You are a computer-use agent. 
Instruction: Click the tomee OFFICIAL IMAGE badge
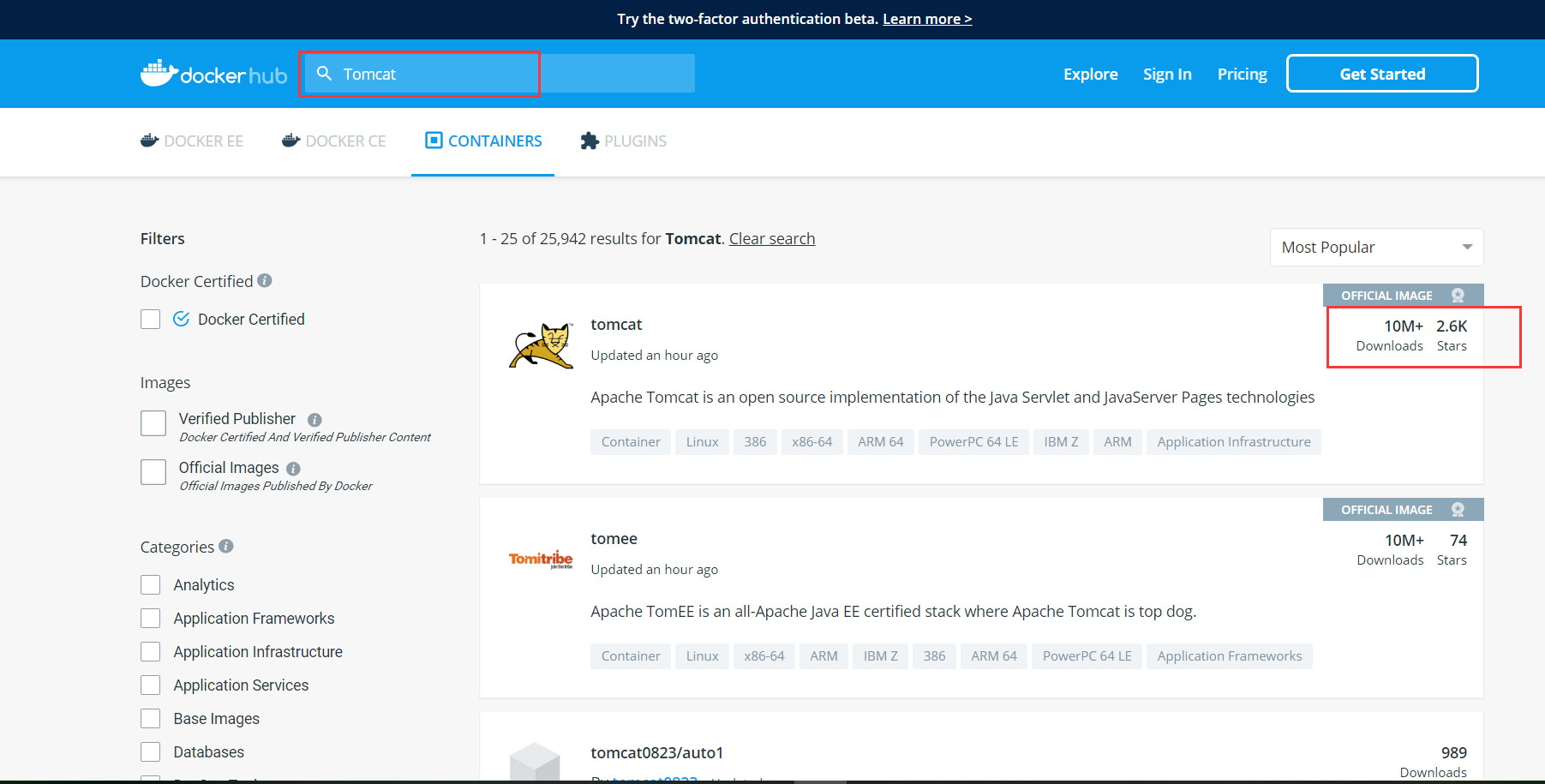1403,510
